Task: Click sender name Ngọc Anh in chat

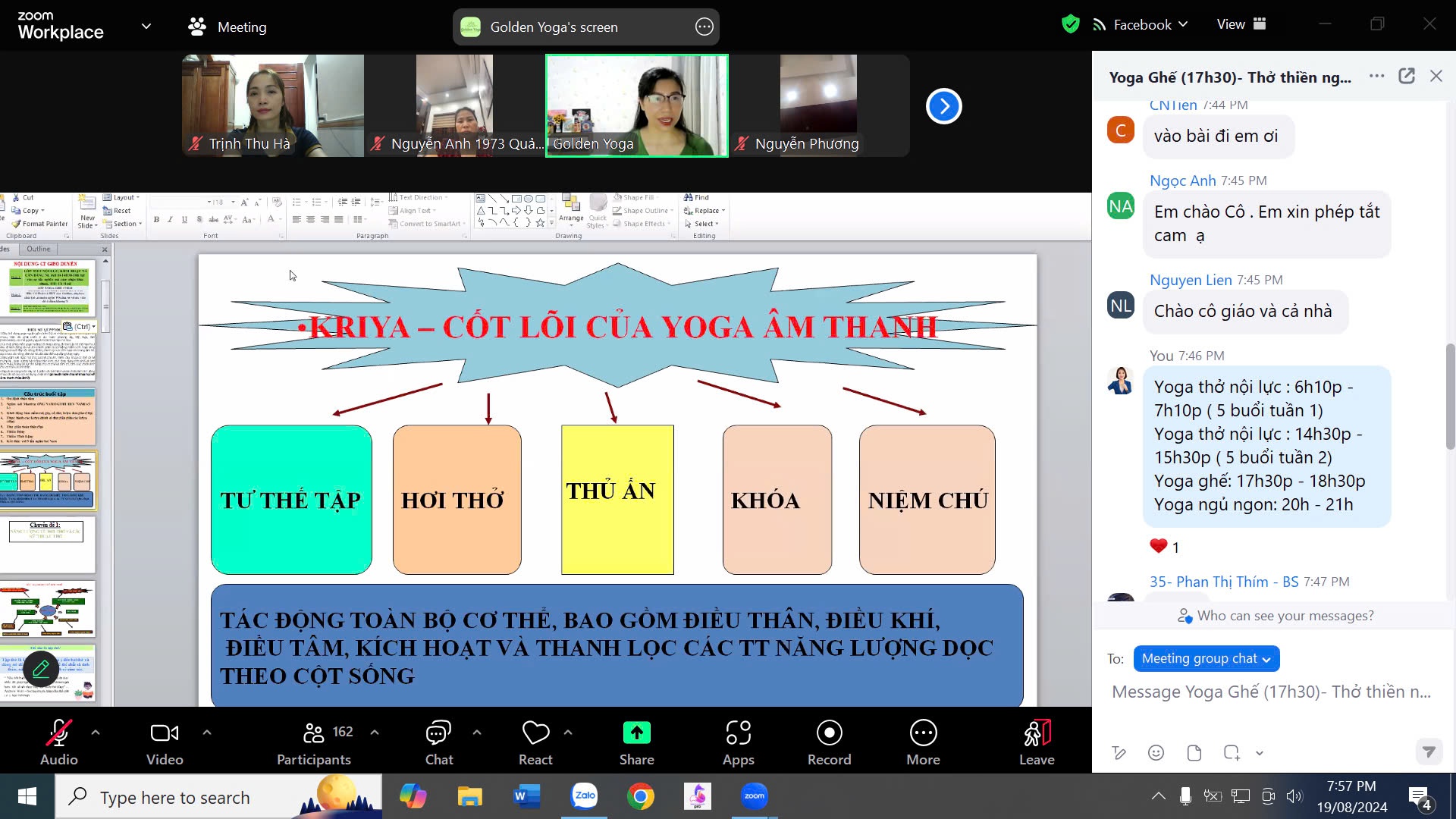Action: [x=1182, y=180]
